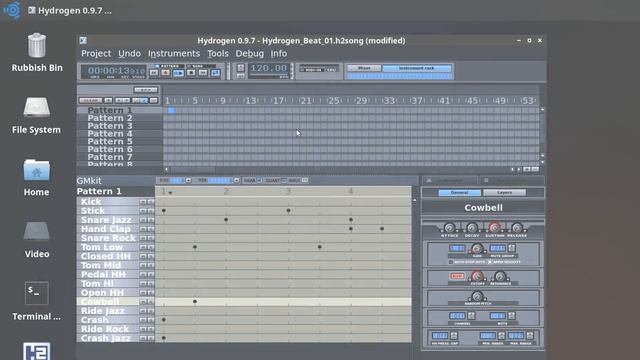Select the Stick instrument row
This screenshot has width=640, height=360.
coord(107,211)
